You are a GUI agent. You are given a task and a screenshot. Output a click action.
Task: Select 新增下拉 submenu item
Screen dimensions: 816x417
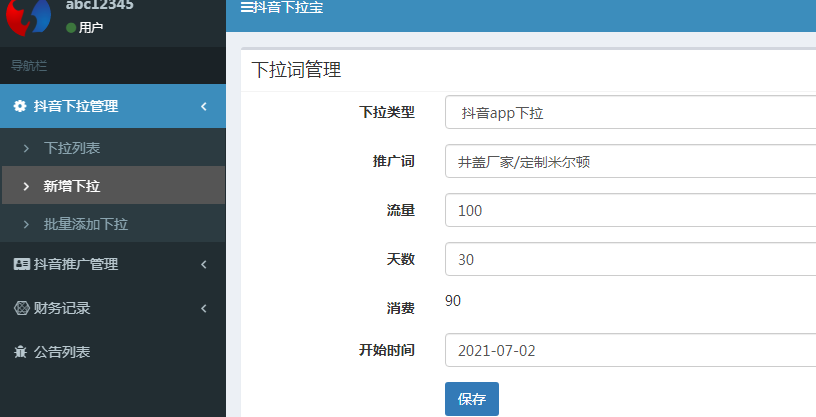[x=113, y=186]
